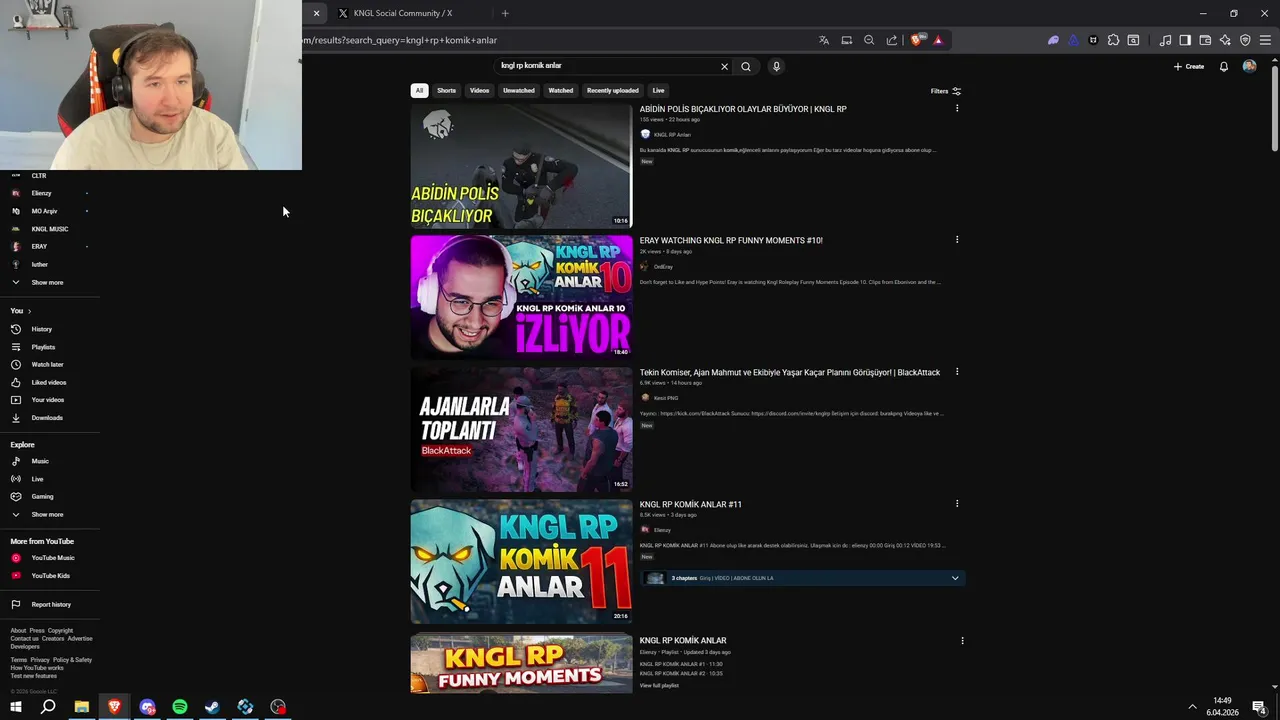This screenshot has width=1280, height=720.
Task: Open AJANLARLA TOPLANTI video thumbnail
Action: coord(521,429)
